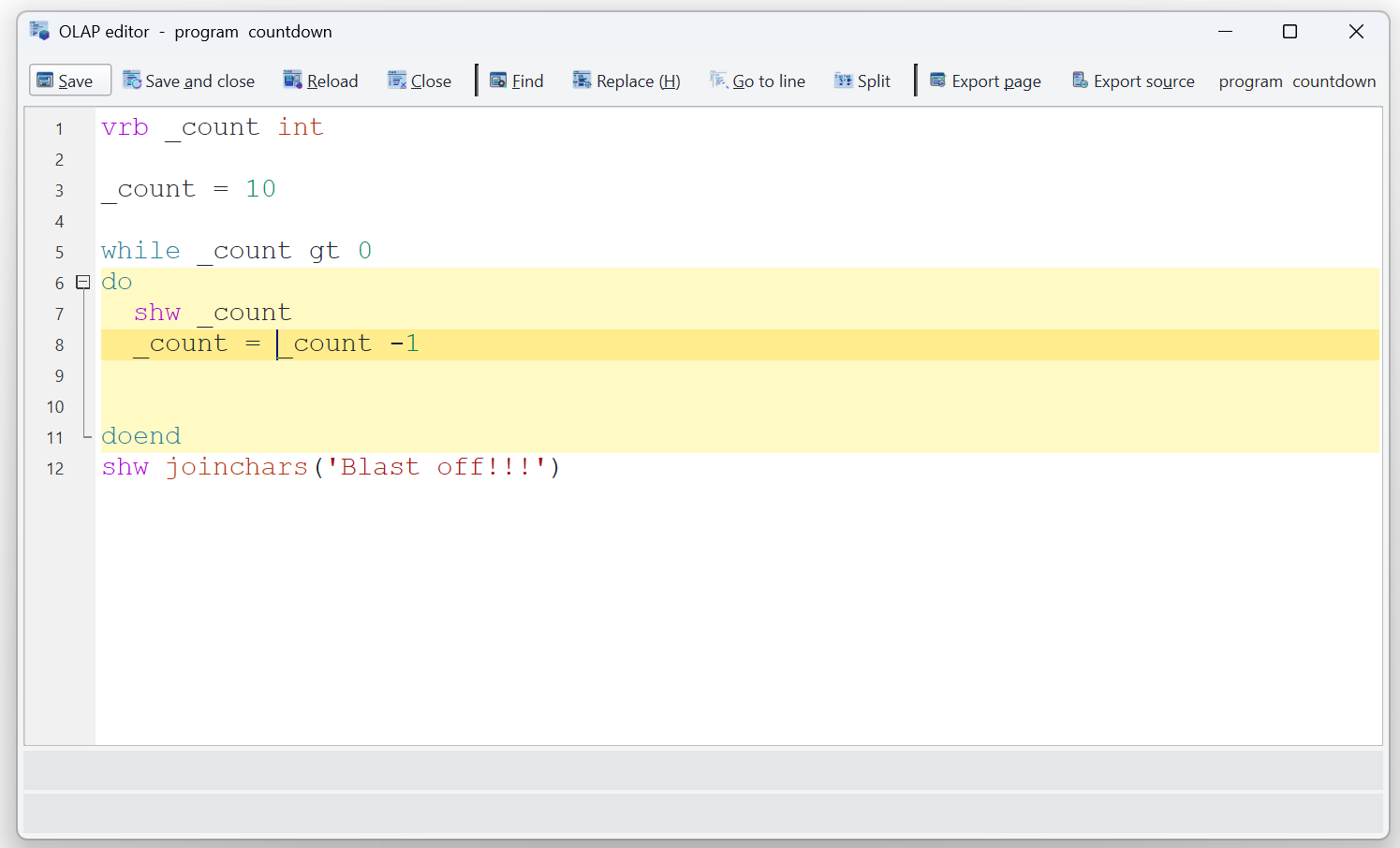Choose Save and close text

199,81
